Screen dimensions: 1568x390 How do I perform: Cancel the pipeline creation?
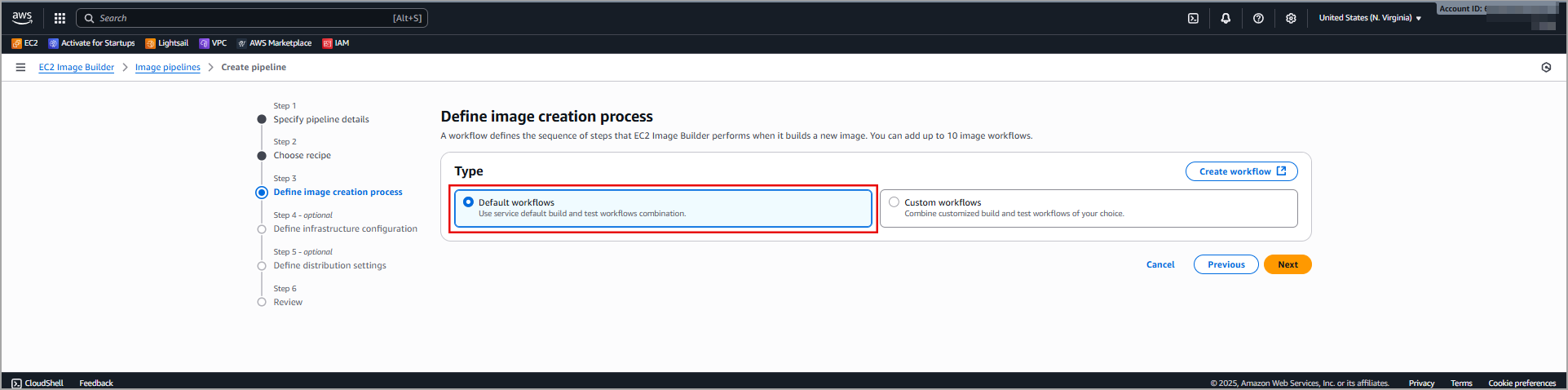pyautogui.click(x=1160, y=264)
